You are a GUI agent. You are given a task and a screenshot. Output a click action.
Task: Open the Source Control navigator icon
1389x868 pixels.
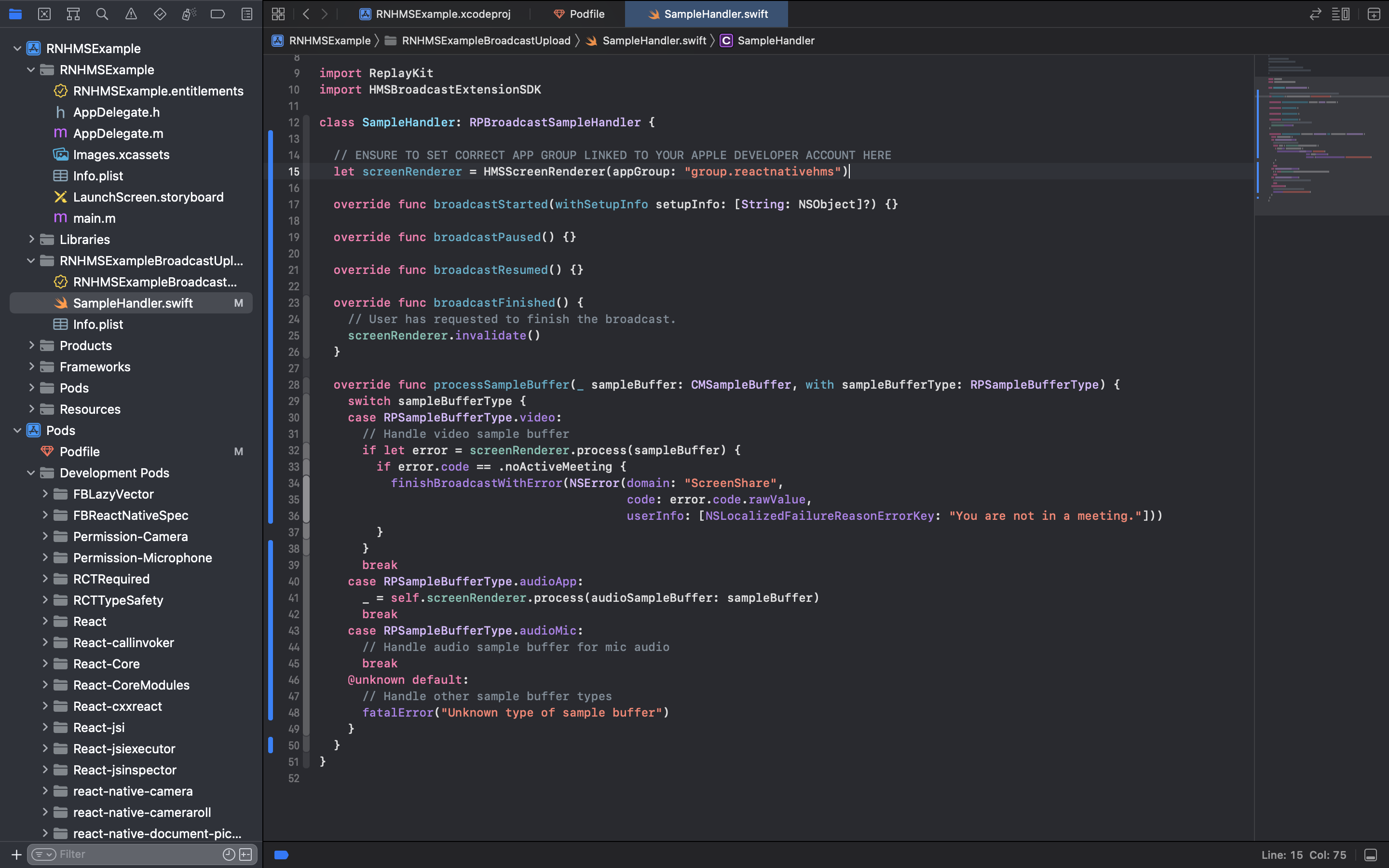(x=44, y=14)
